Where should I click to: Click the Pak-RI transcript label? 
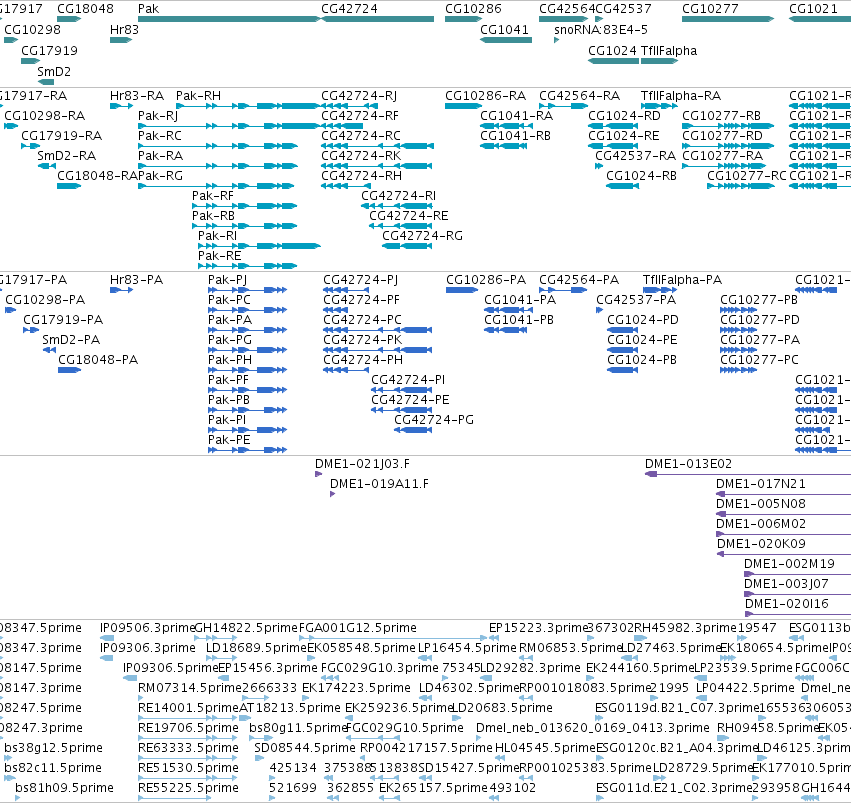[x=217, y=236]
